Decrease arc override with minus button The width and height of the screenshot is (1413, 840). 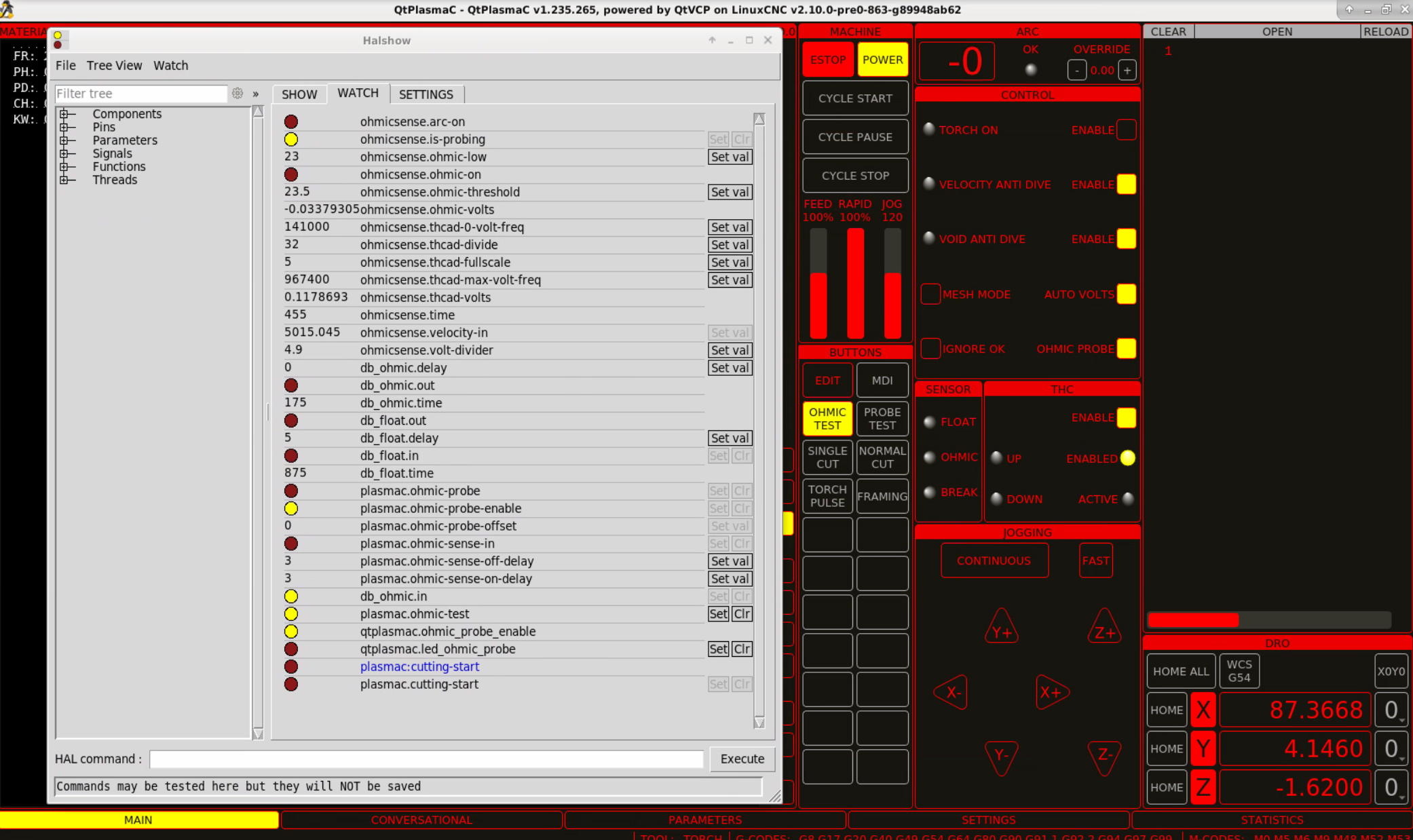[1076, 70]
